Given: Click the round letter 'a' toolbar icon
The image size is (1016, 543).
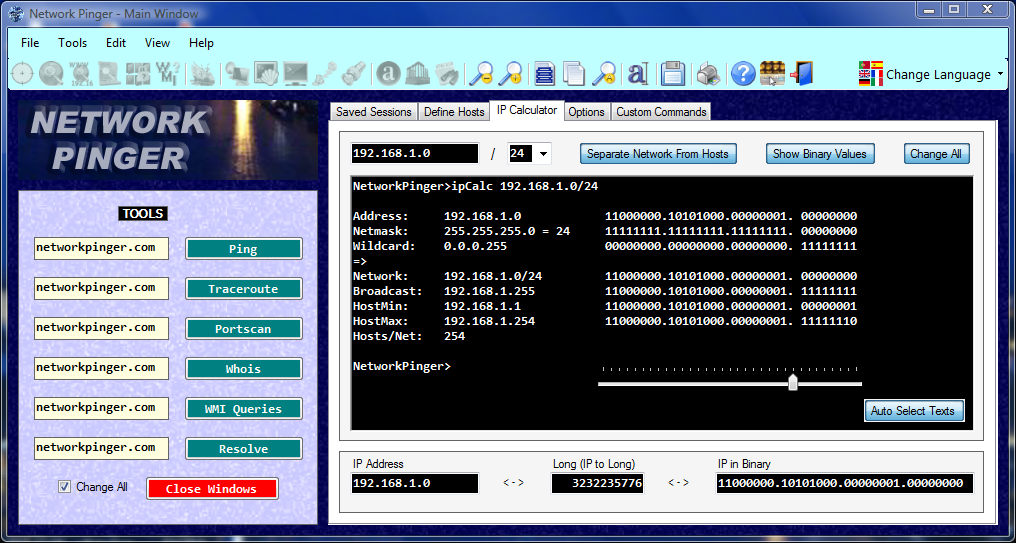Looking at the screenshot, I should [x=389, y=73].
